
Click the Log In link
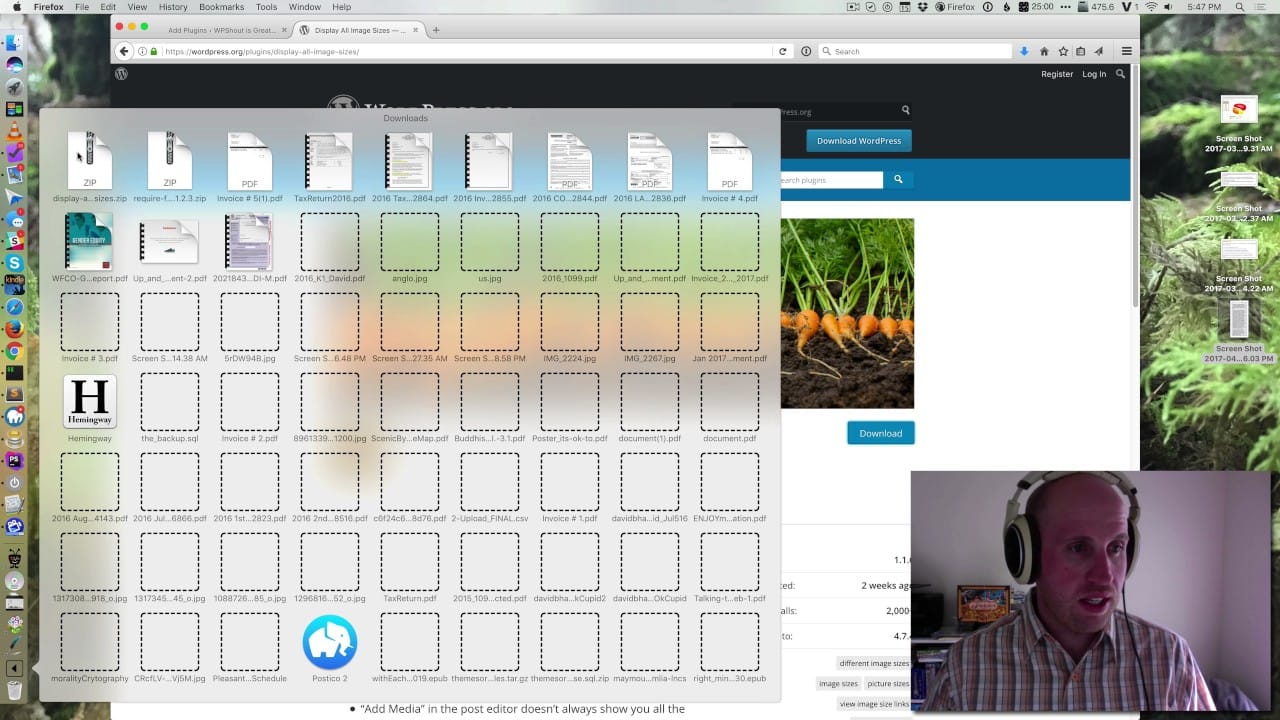click(x=1094, y=74)
